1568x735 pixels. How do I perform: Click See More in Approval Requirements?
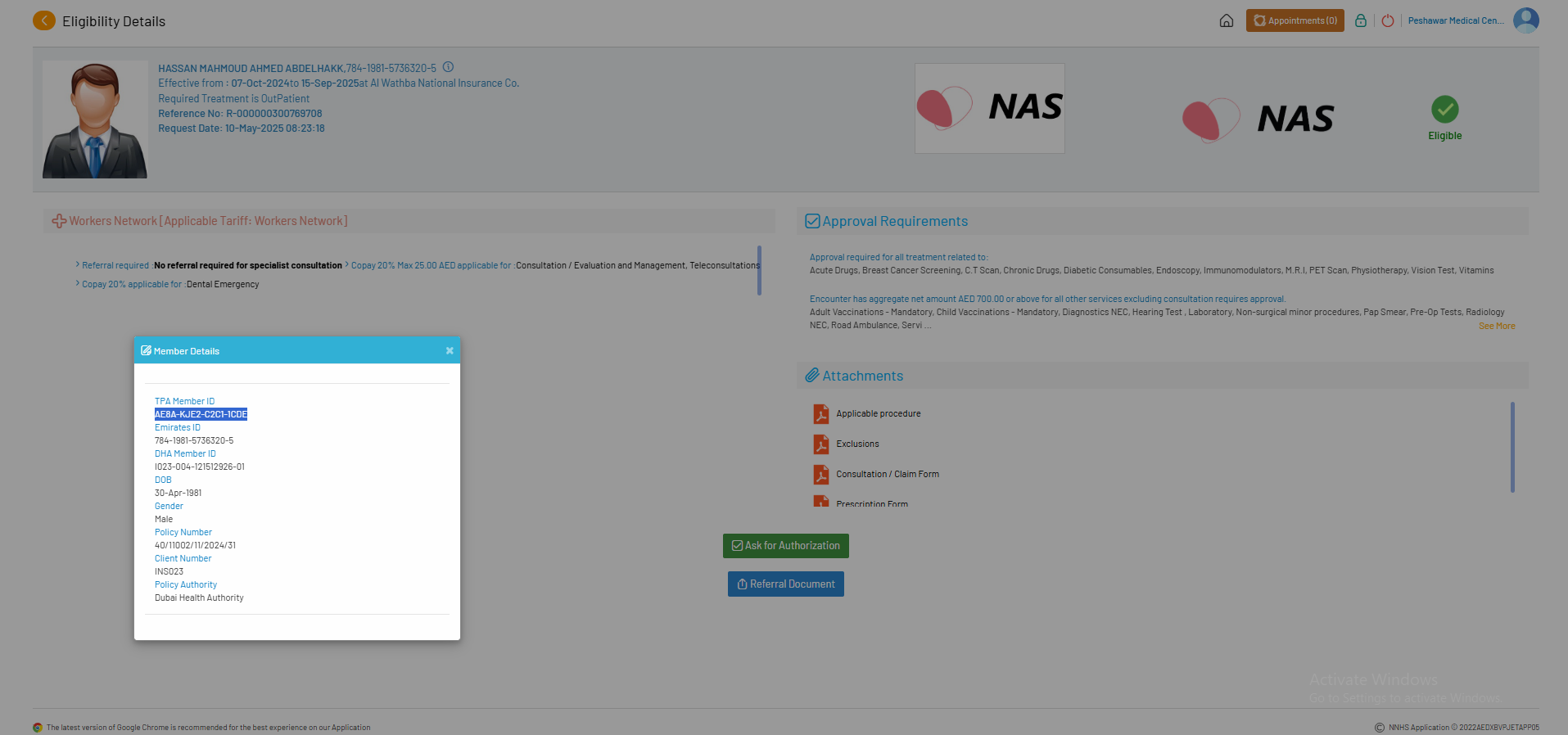[x=1497, y=326]
